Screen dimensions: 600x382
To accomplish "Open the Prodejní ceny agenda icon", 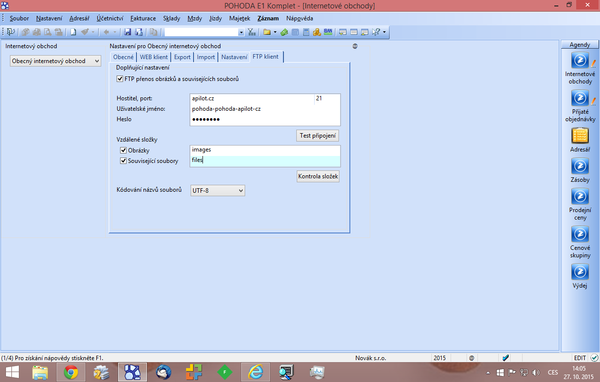I will [x=580, y=197].
